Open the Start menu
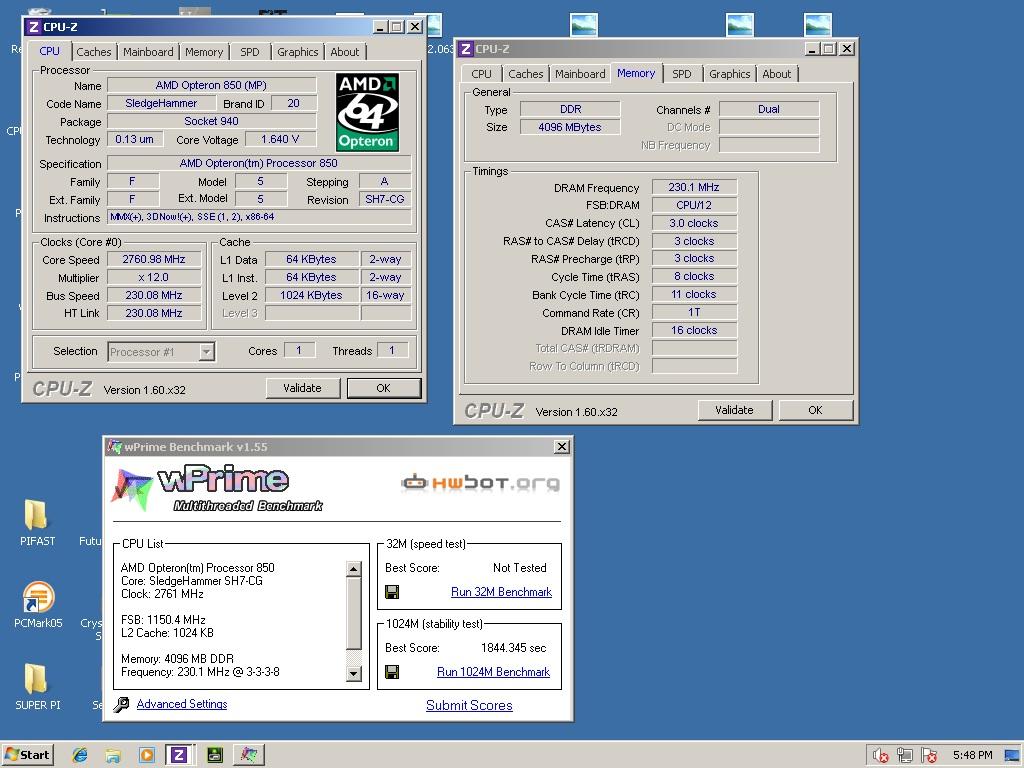Image resolution: width=1024 pixels, height=768 pixels. click(27, 755)
